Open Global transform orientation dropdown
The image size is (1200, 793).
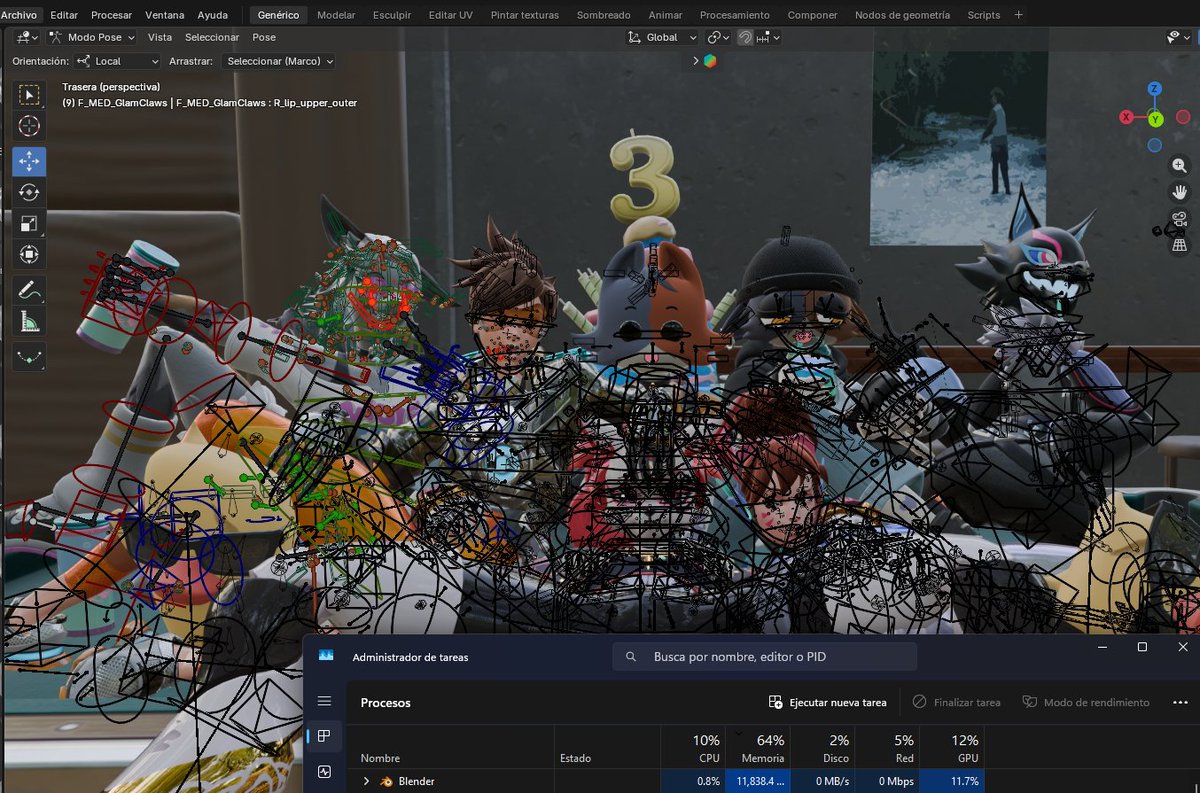pyautogui.click(x=662, y=37)
